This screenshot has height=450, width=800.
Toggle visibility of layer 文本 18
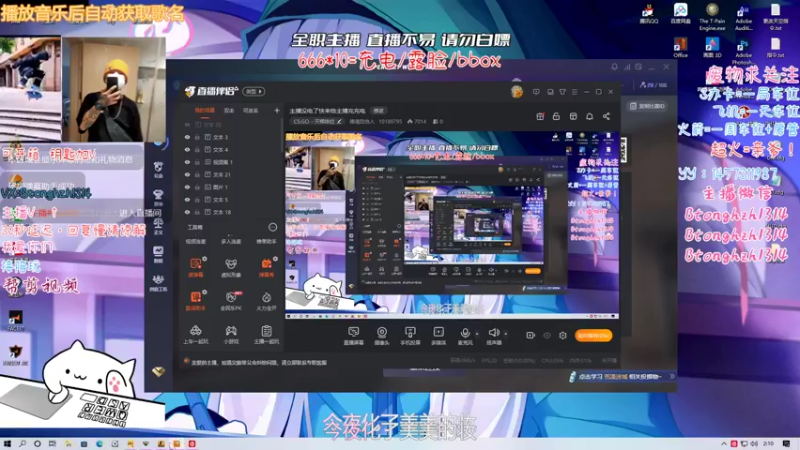pyautogui.click(x=187, y=212)
